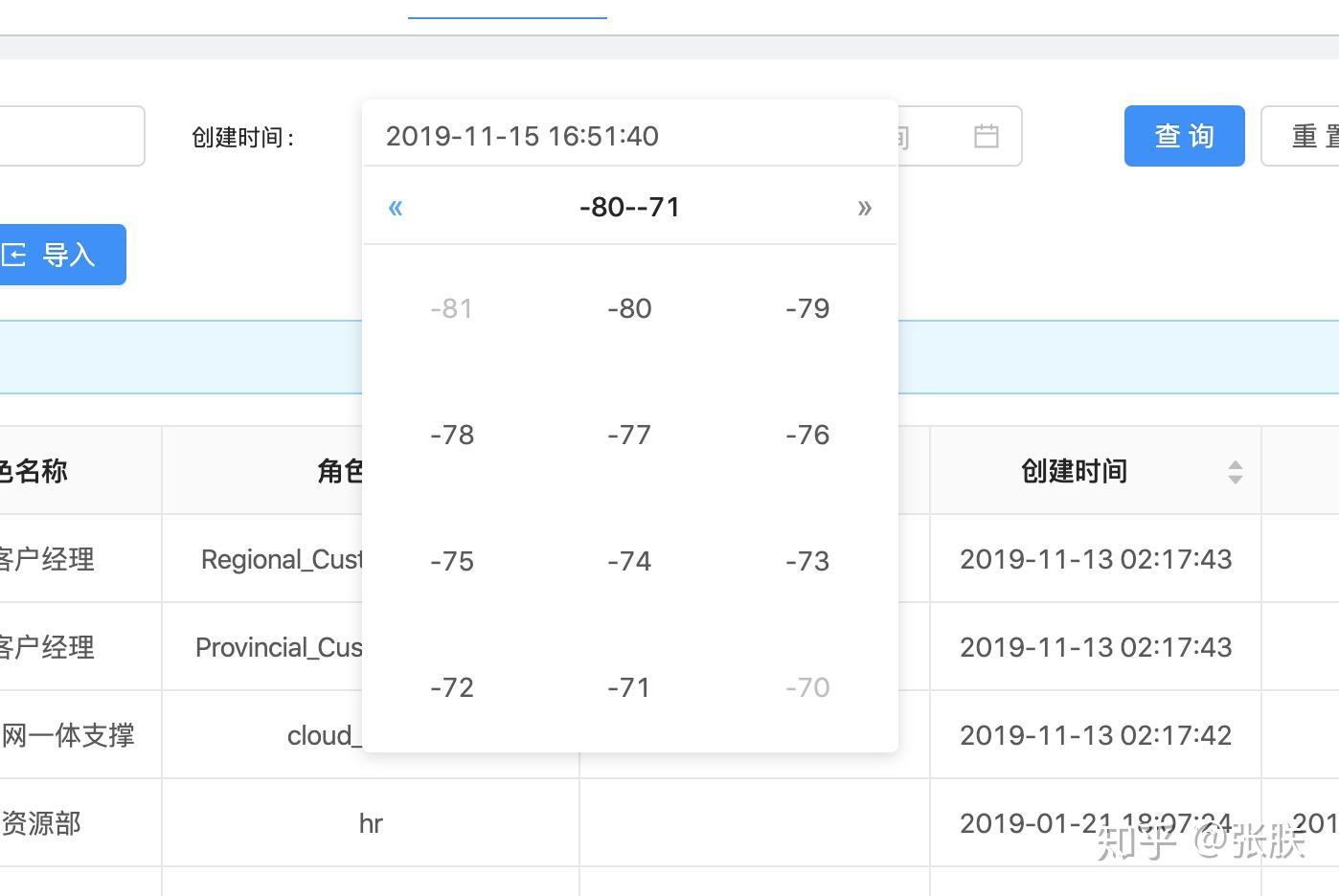1339x896 pixels.
Task: Click the 查询 search button
Action: 1185,136
